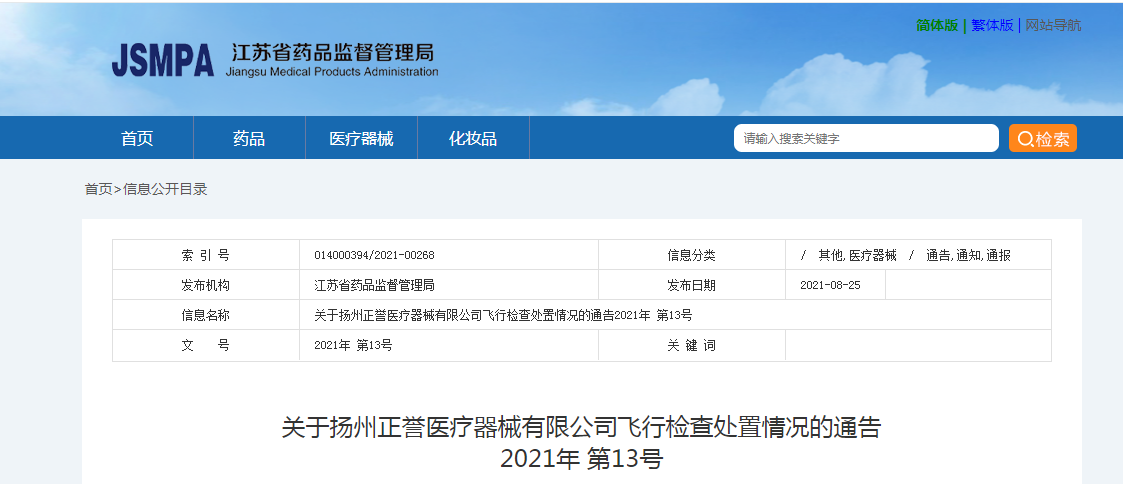
Task: Go to 首页 in the nav bar
Action: (x=137, y=138)
